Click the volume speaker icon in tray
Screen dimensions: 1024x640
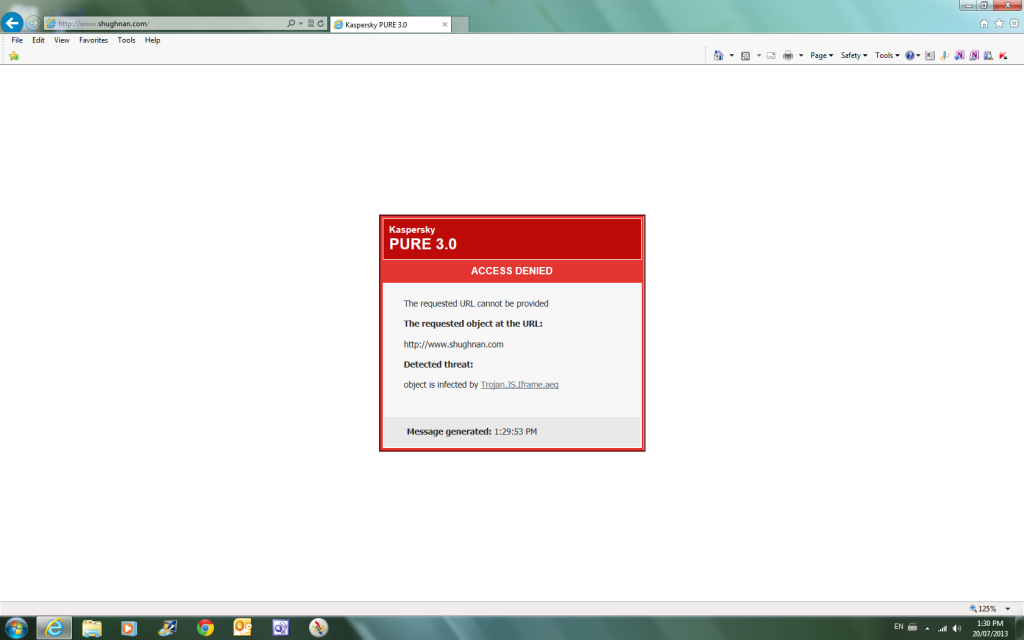pyautogui.click(x=957, y=628)
